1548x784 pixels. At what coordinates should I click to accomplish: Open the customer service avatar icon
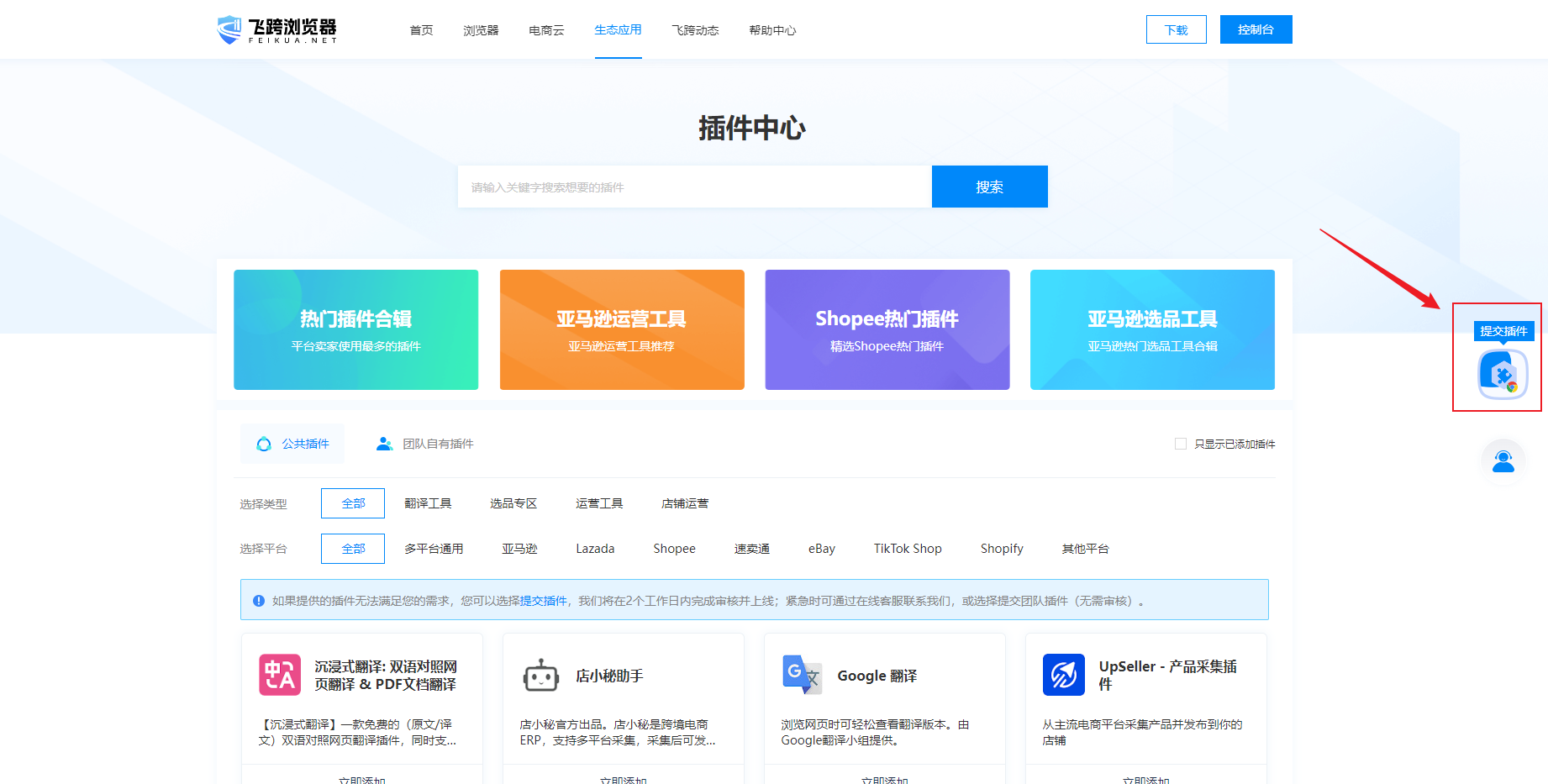click(1503, 461)
